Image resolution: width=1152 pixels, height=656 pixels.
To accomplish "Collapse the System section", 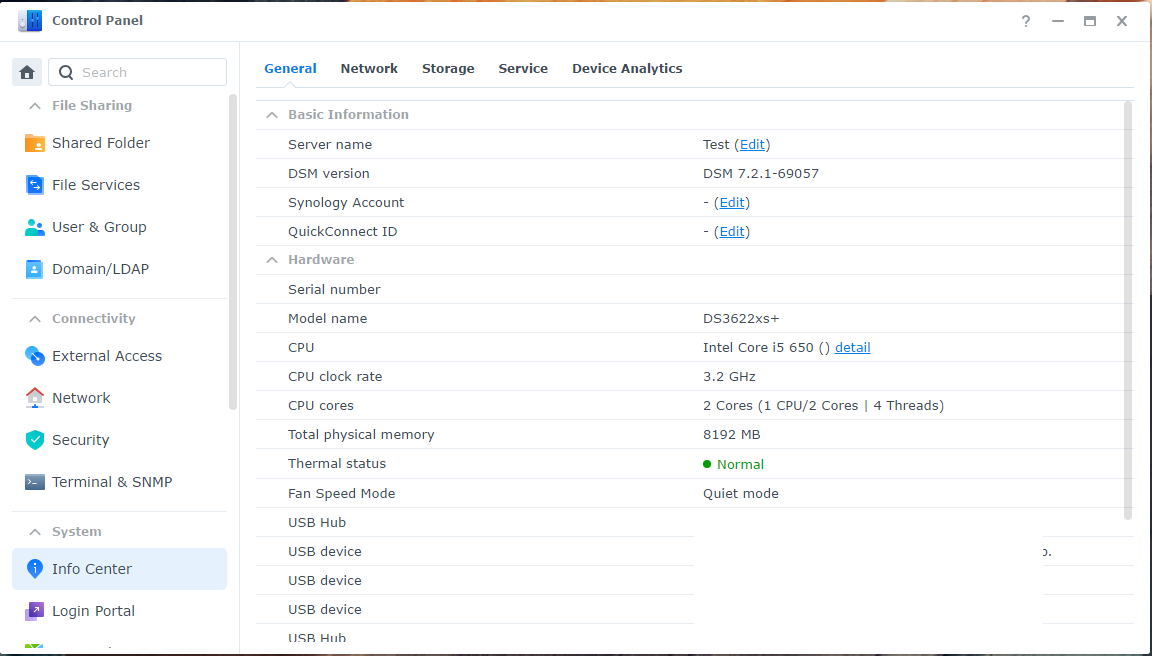I will pos(35,532).
